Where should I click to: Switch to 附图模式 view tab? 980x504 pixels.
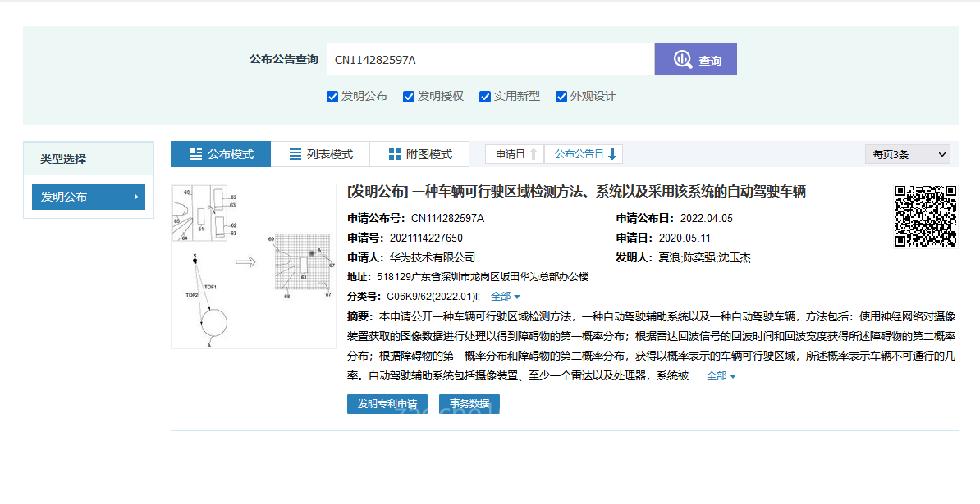(x=420, y=154)
